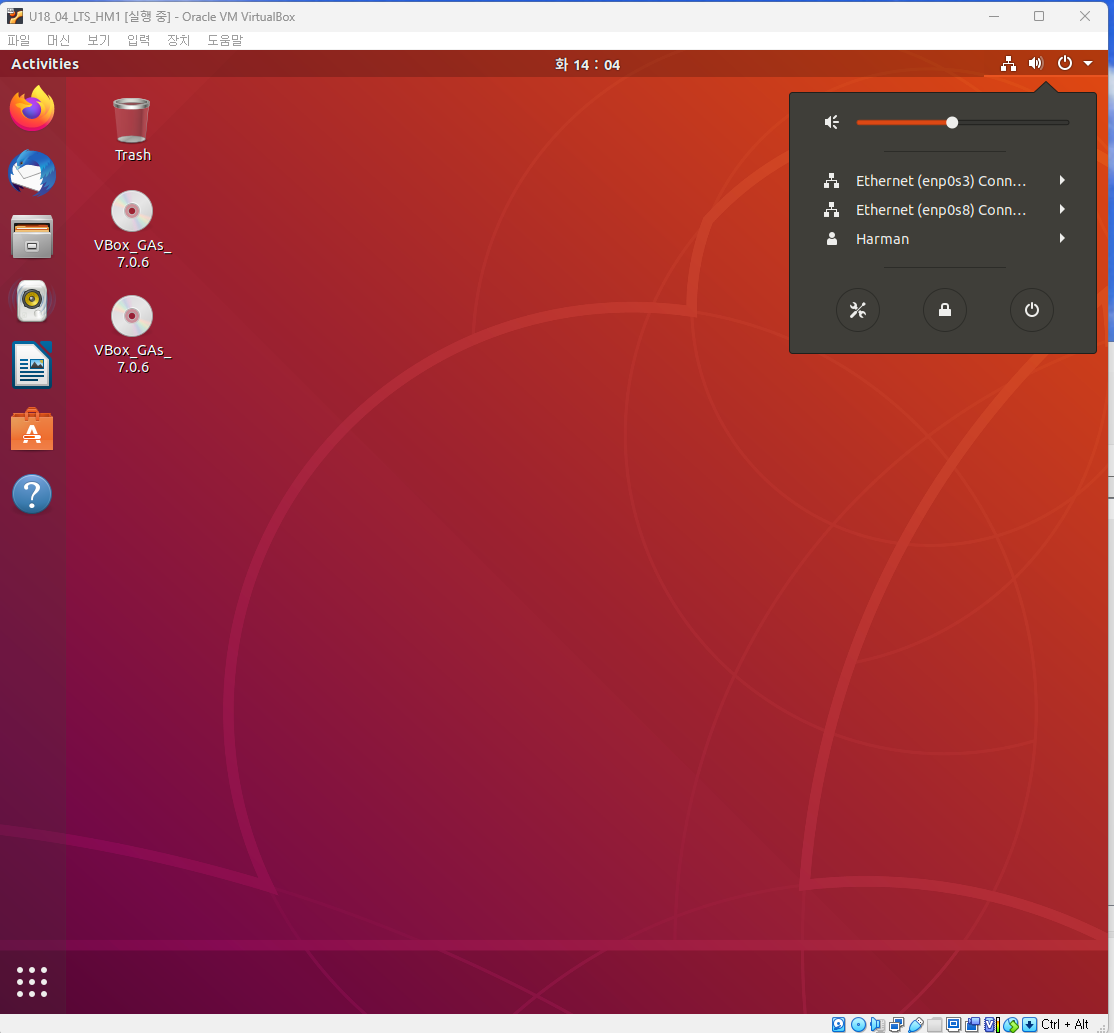Show Applications grid at dock bottom

click(32, 982)
